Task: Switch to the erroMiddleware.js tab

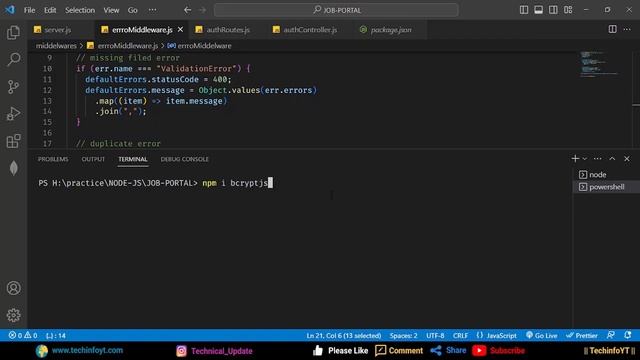Action: tap(142, 29)
